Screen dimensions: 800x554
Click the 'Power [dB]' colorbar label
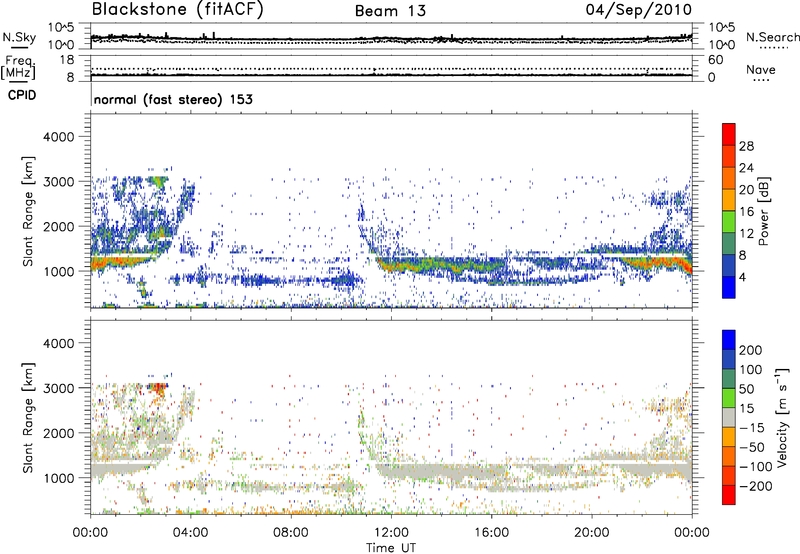[764, 211]
